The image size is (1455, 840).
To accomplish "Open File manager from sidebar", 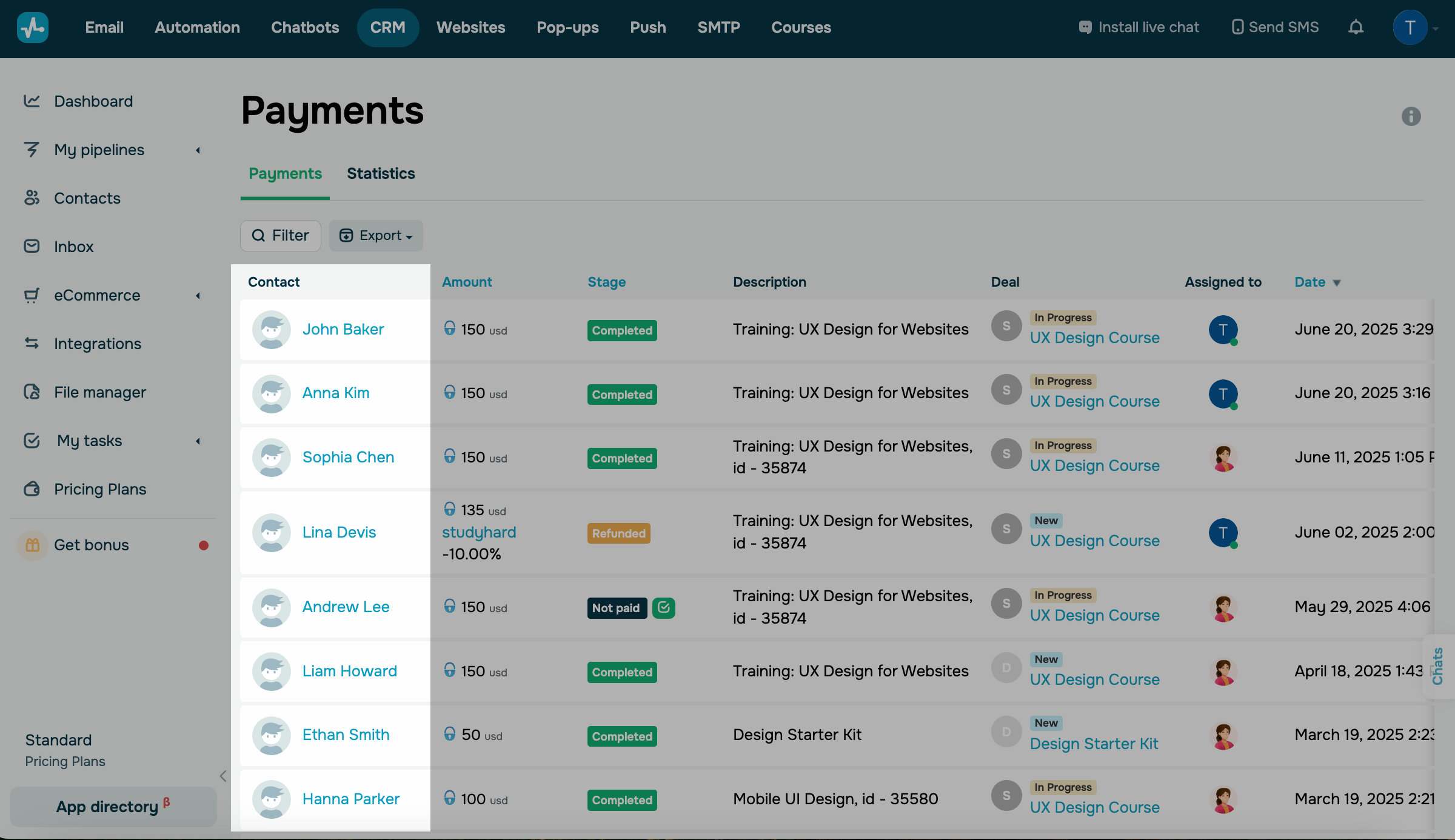I will point(99,392).
